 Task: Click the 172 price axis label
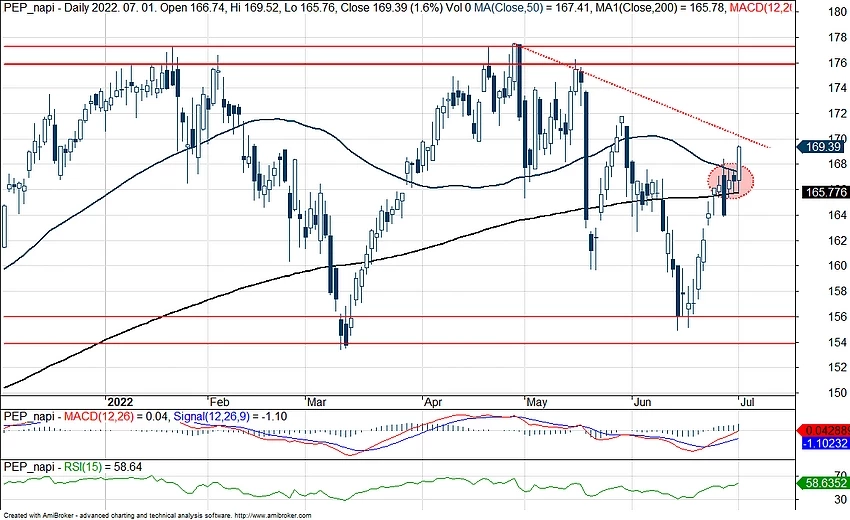coord(838,113)
